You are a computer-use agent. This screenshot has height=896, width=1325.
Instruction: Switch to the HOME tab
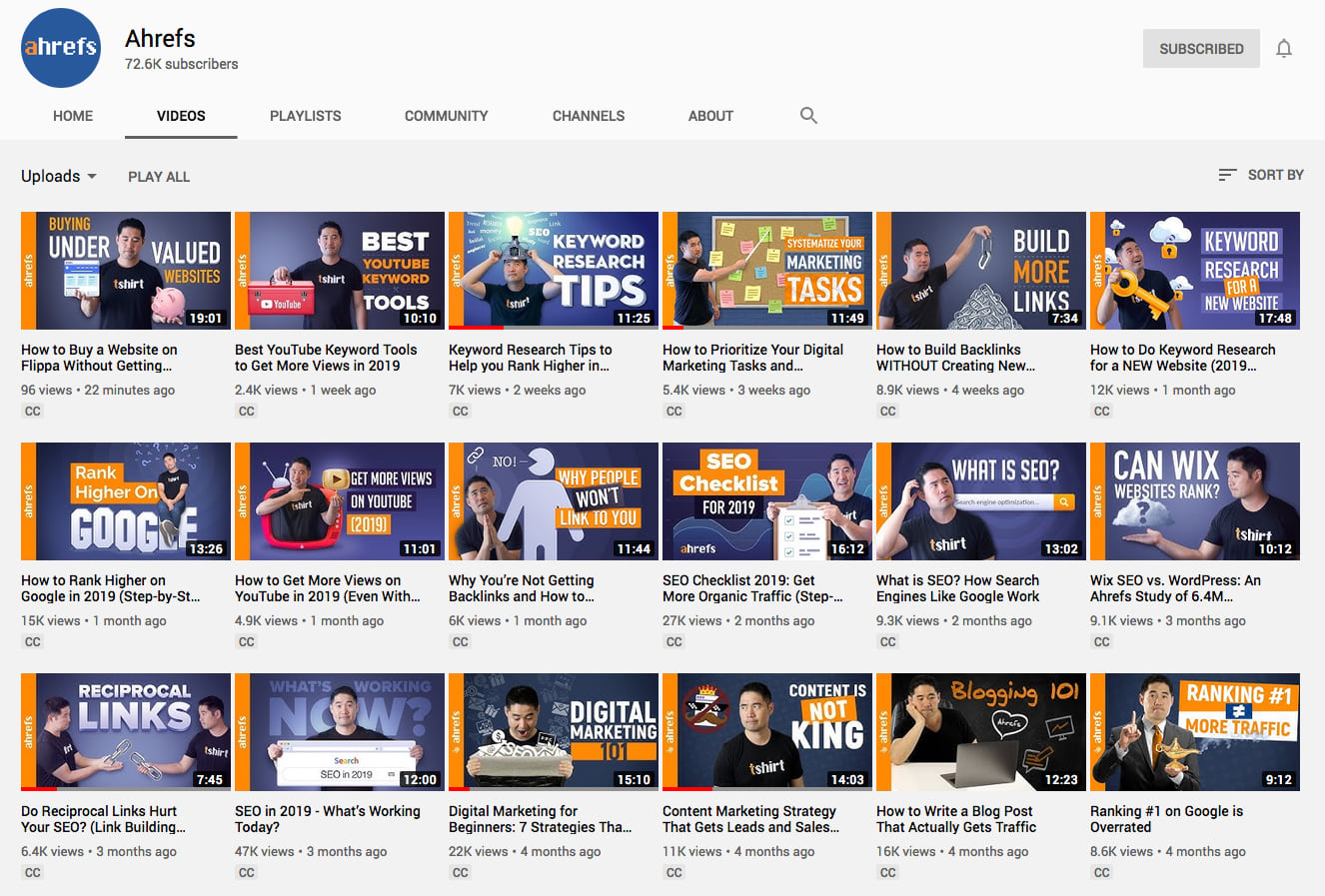pos(72,115)
